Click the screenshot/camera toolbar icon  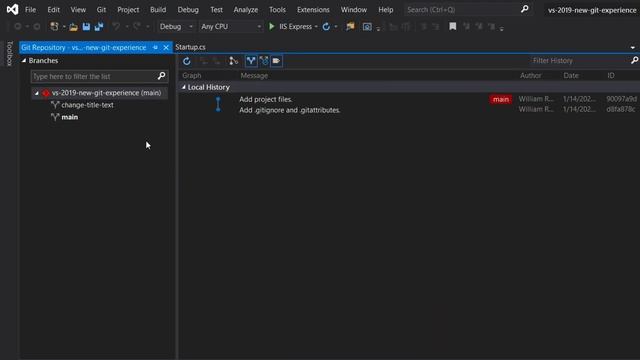click(x=367, y=27)
